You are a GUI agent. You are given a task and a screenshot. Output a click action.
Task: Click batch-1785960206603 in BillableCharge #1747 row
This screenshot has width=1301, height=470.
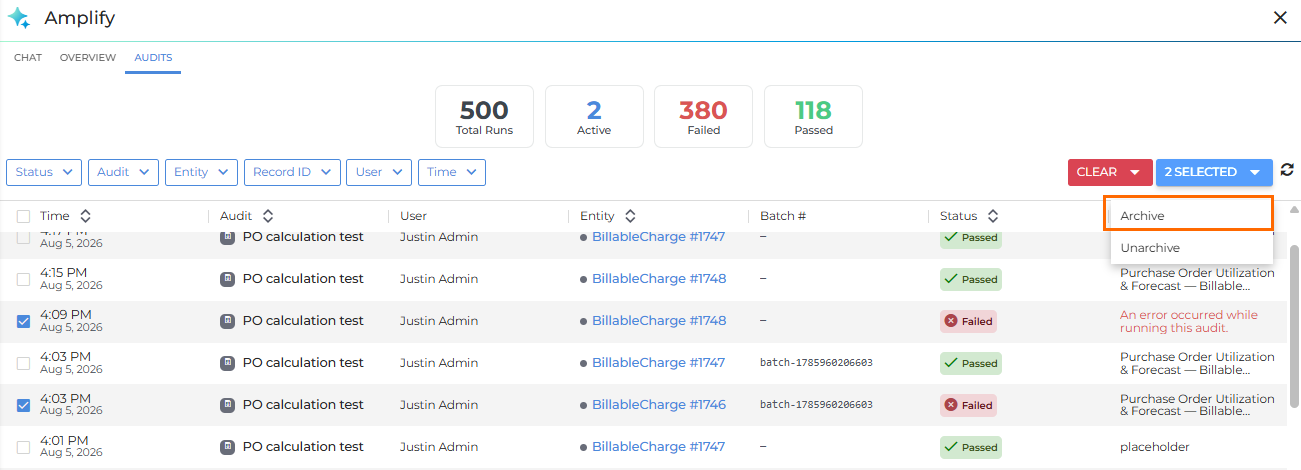click(816, 363)
